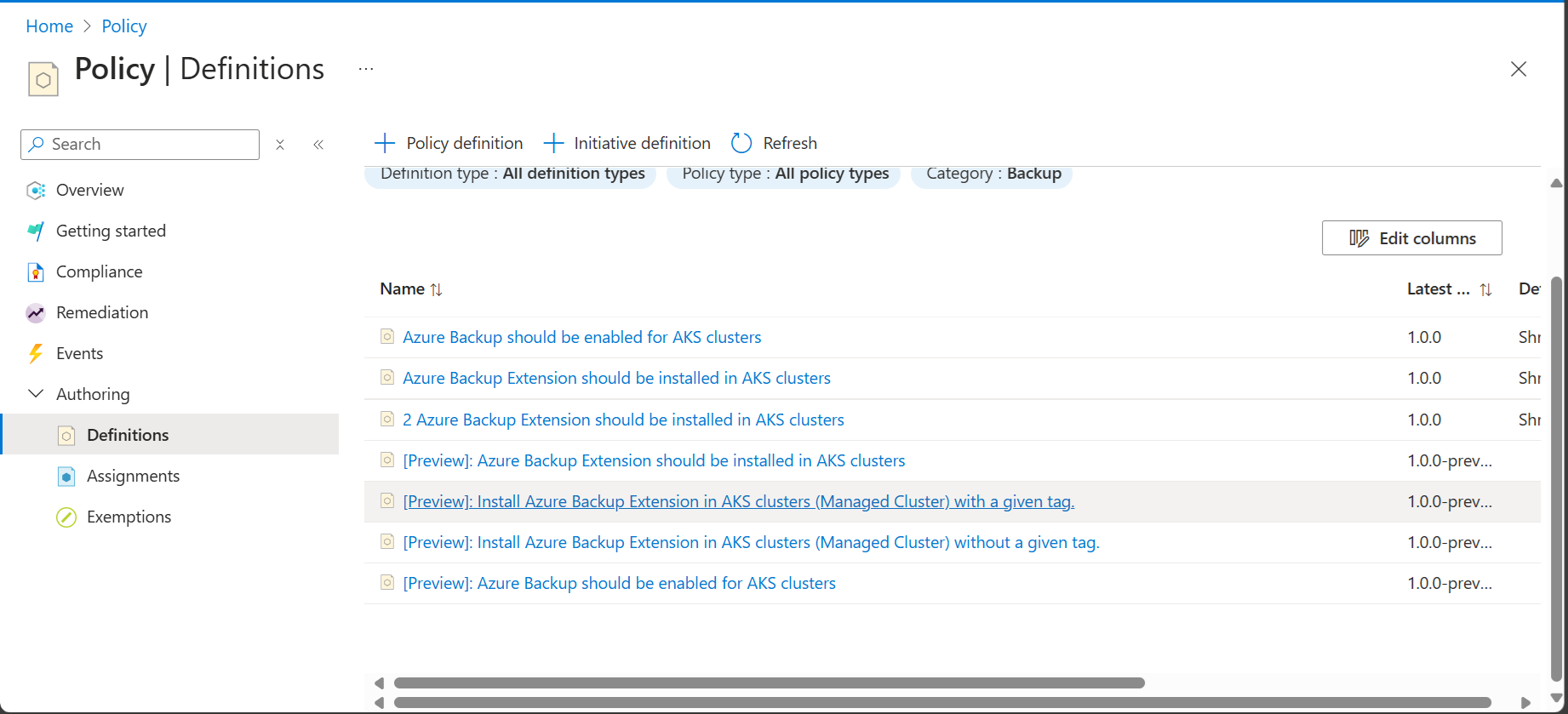Click the Exemptions checkmark icon
This screenshot has width=1568, height=714.
pyautogui.click(x=66, y=517)
